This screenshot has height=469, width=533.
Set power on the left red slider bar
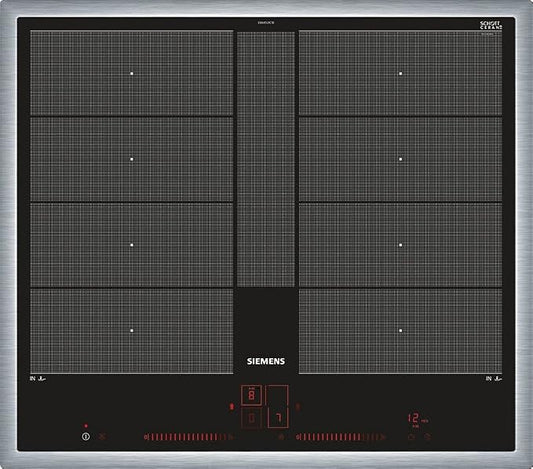(x=189, y=437)
